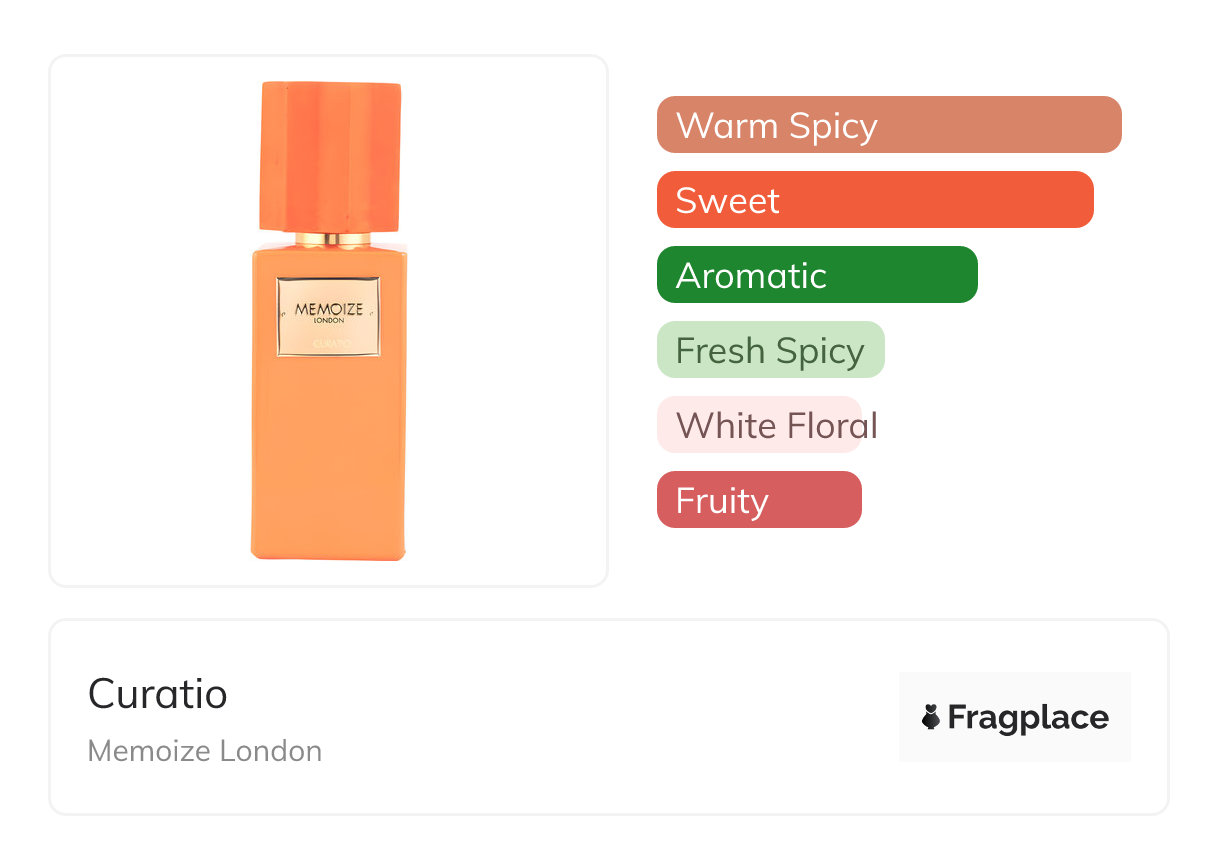Select the Sweet accord bar

(x=874, y=200)
